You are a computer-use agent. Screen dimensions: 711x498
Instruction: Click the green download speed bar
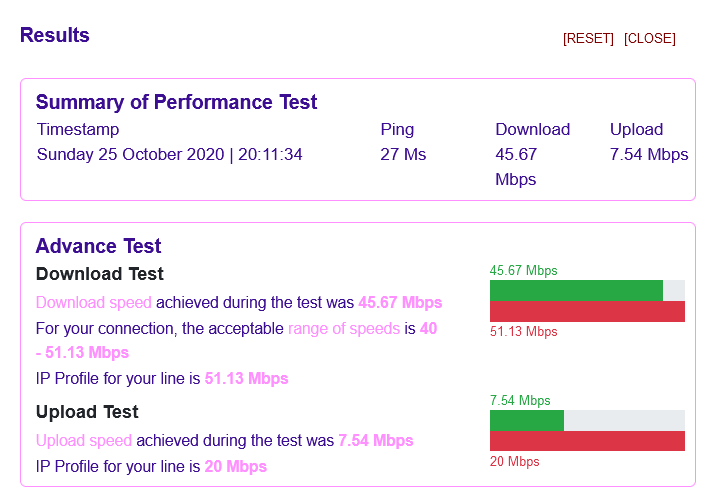[x=576, y=290]
